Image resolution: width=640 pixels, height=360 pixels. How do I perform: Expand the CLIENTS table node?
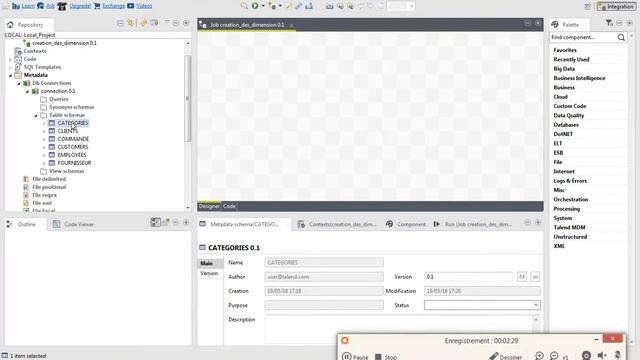tap(44, 131)
